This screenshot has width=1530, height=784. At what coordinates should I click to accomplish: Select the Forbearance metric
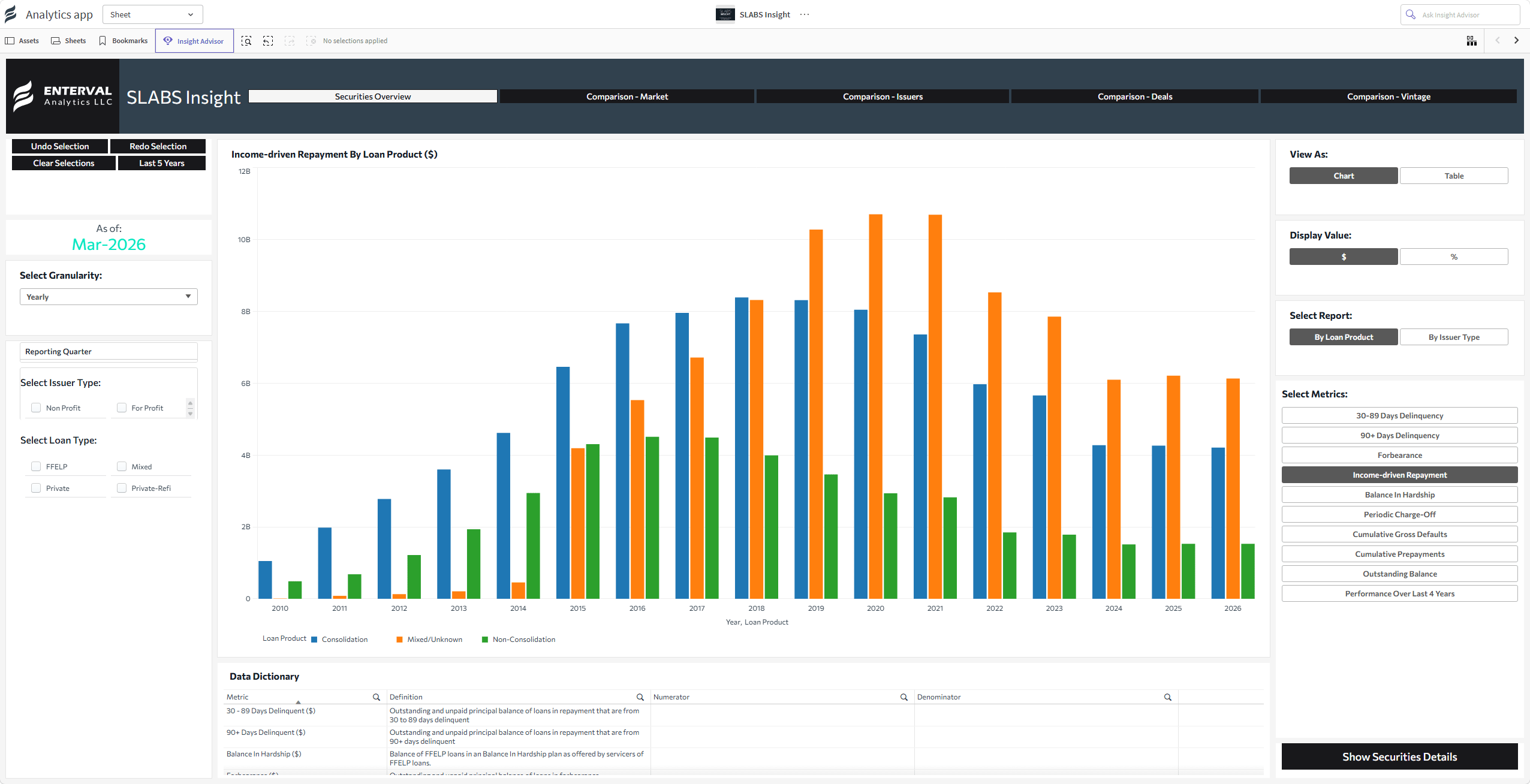(x=1400, y=455)
